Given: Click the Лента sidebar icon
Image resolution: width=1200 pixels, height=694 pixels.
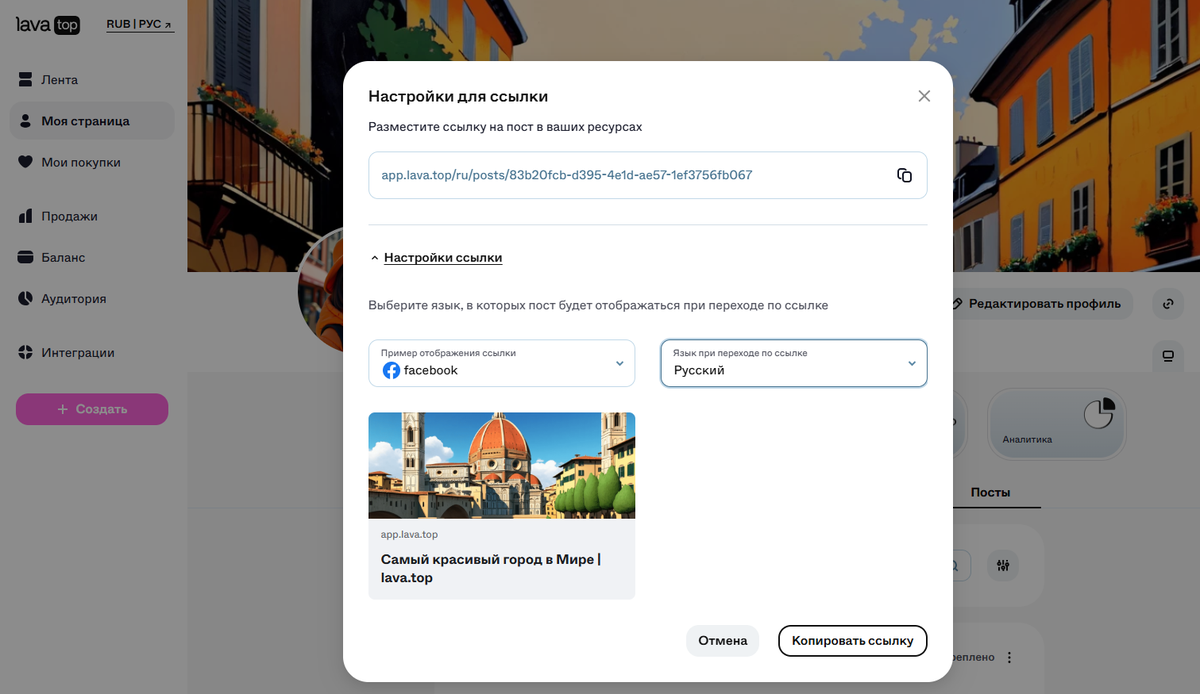Looking at the screenshot, I should coord(25,80).
